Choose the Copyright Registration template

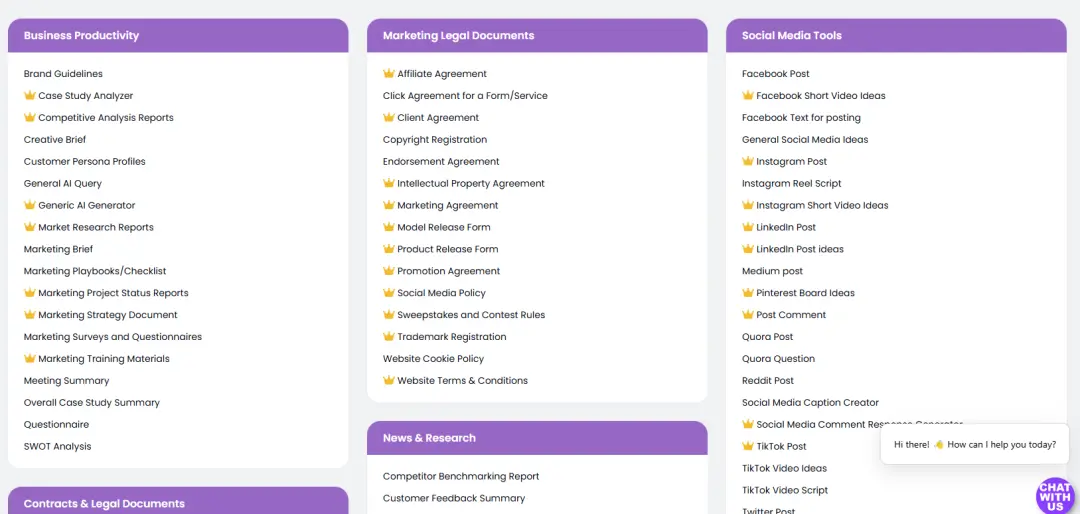435,140
